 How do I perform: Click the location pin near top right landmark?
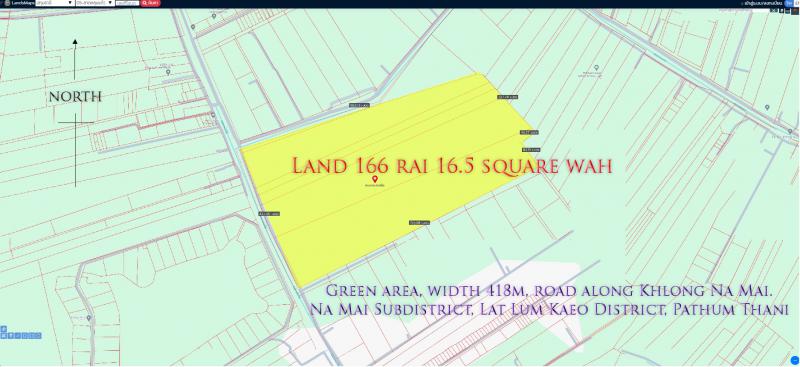[596, 68]
